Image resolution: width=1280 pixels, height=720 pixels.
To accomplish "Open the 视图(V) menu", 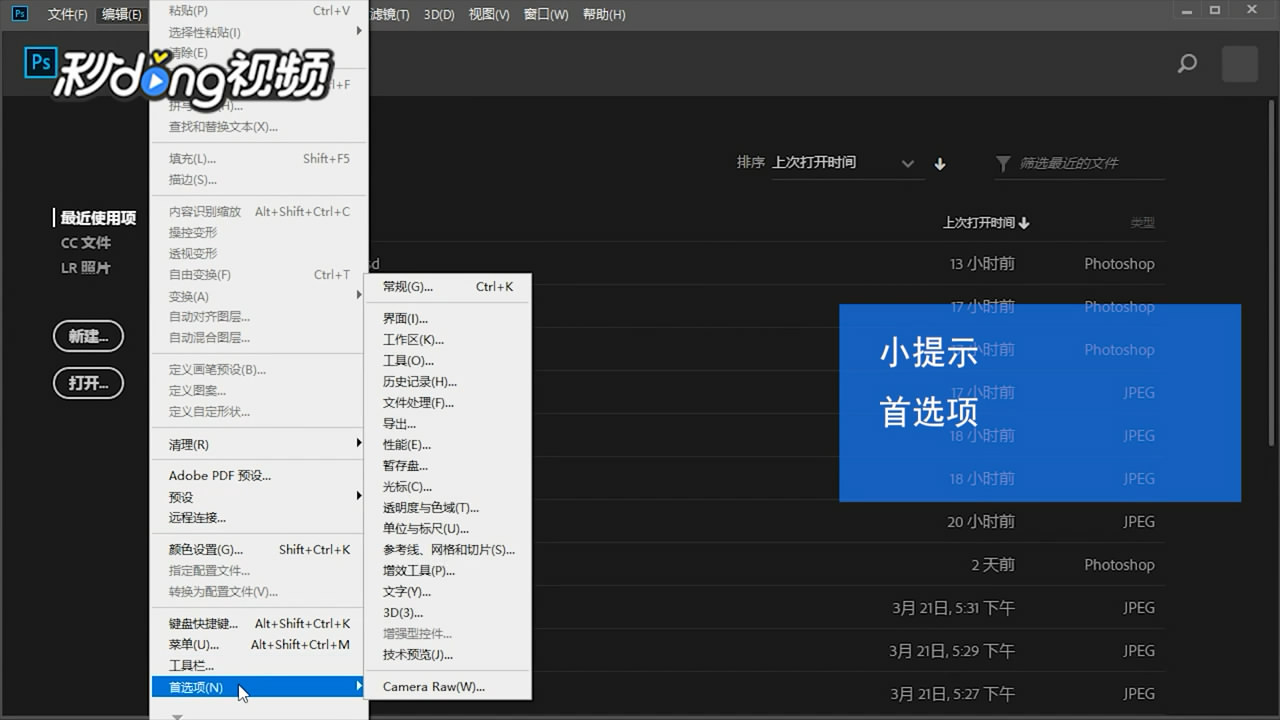I will click(489, 14).
